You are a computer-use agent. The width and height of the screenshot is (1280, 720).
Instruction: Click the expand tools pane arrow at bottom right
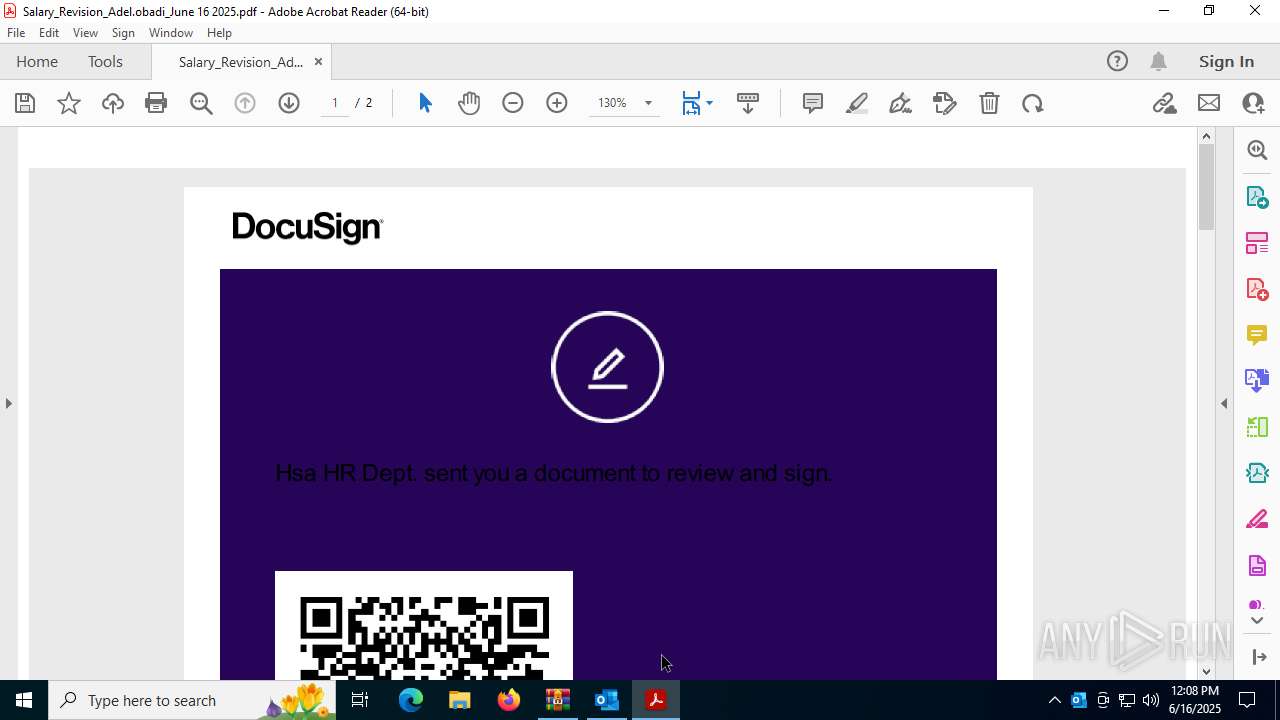[1259, 657]
